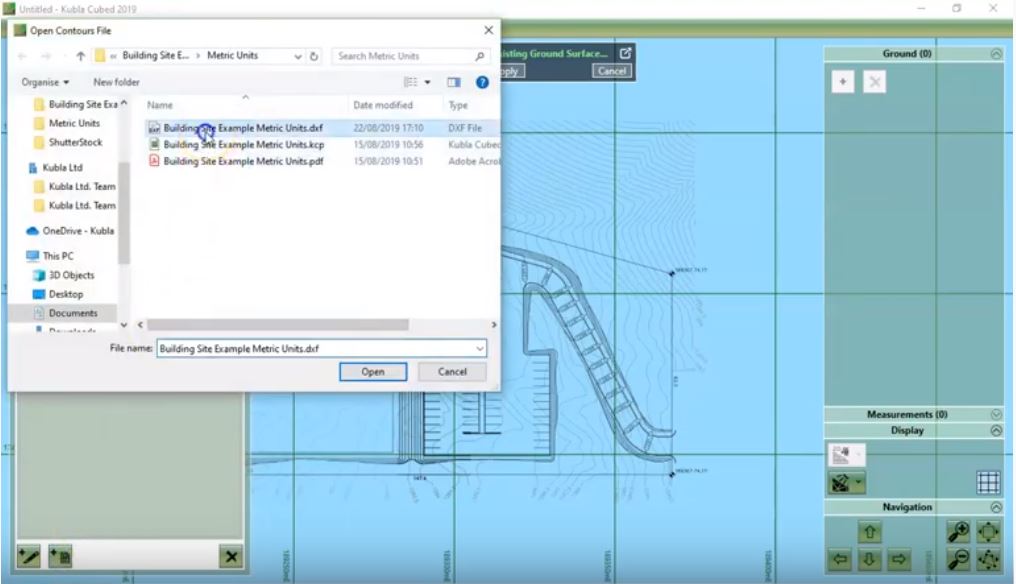Click the zoom to selection polygon icon
This screenshot has height=584, width=1016.
[988, 559]
